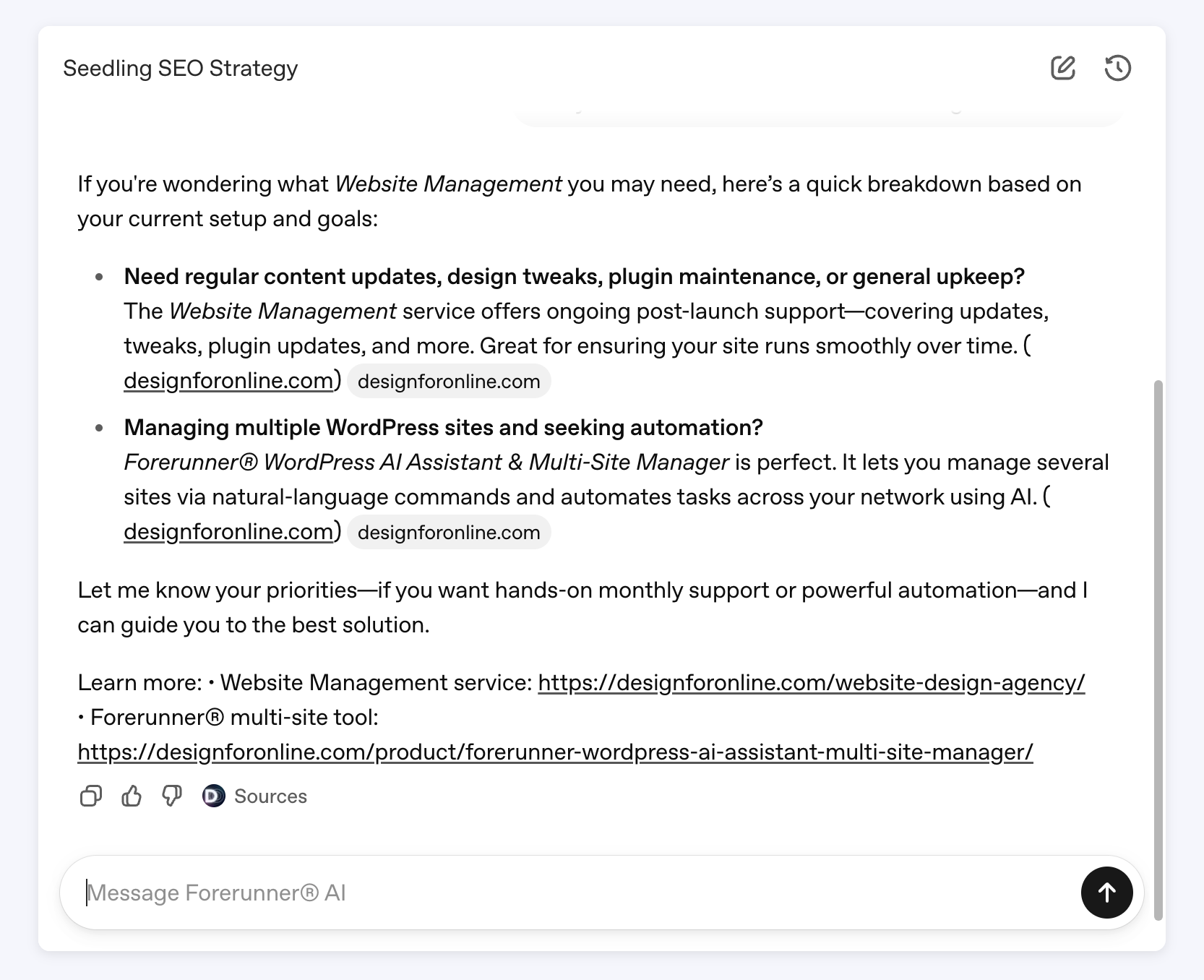
Task: Click the bold 'Need regular content updates' heading
Action: 574,277
